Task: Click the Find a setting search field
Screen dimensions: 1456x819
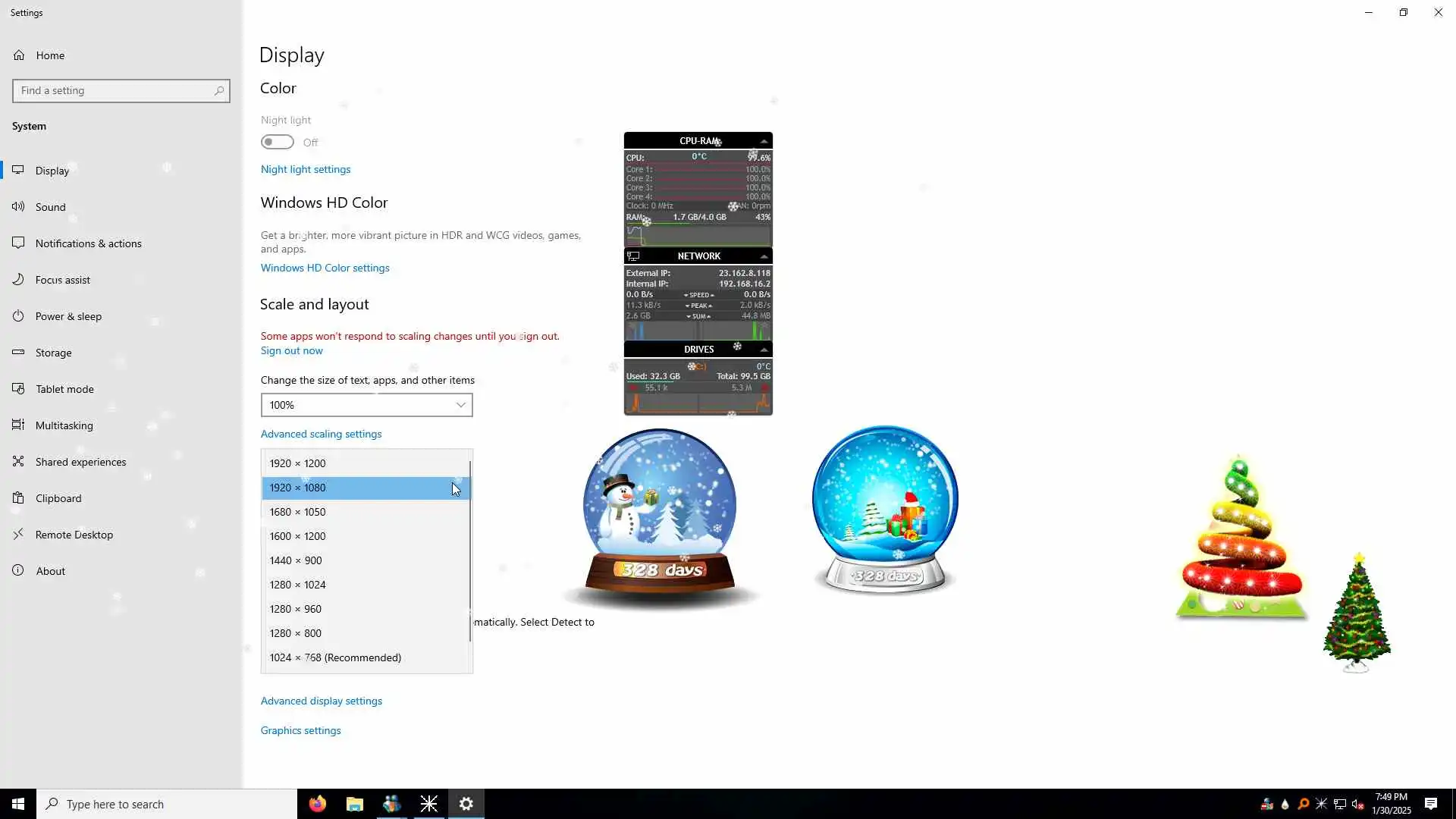Action: click(x=114, y=90)
